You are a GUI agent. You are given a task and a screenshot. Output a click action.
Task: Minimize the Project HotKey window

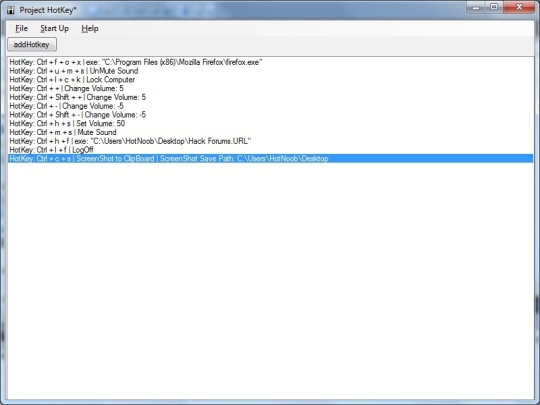coord(476,7)
